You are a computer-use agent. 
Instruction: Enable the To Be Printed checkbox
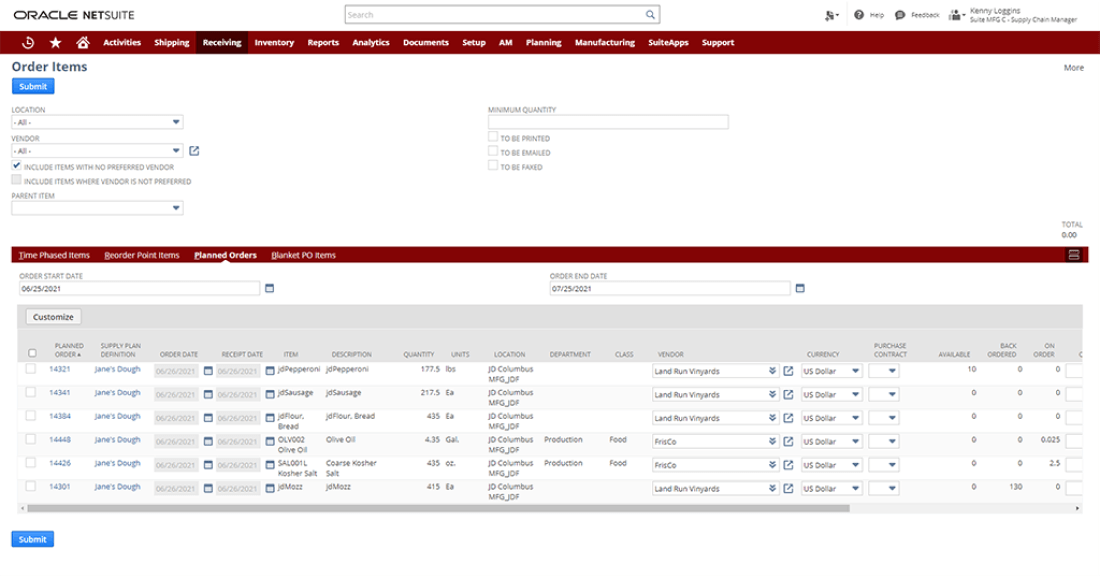click(x=493, y=138)
